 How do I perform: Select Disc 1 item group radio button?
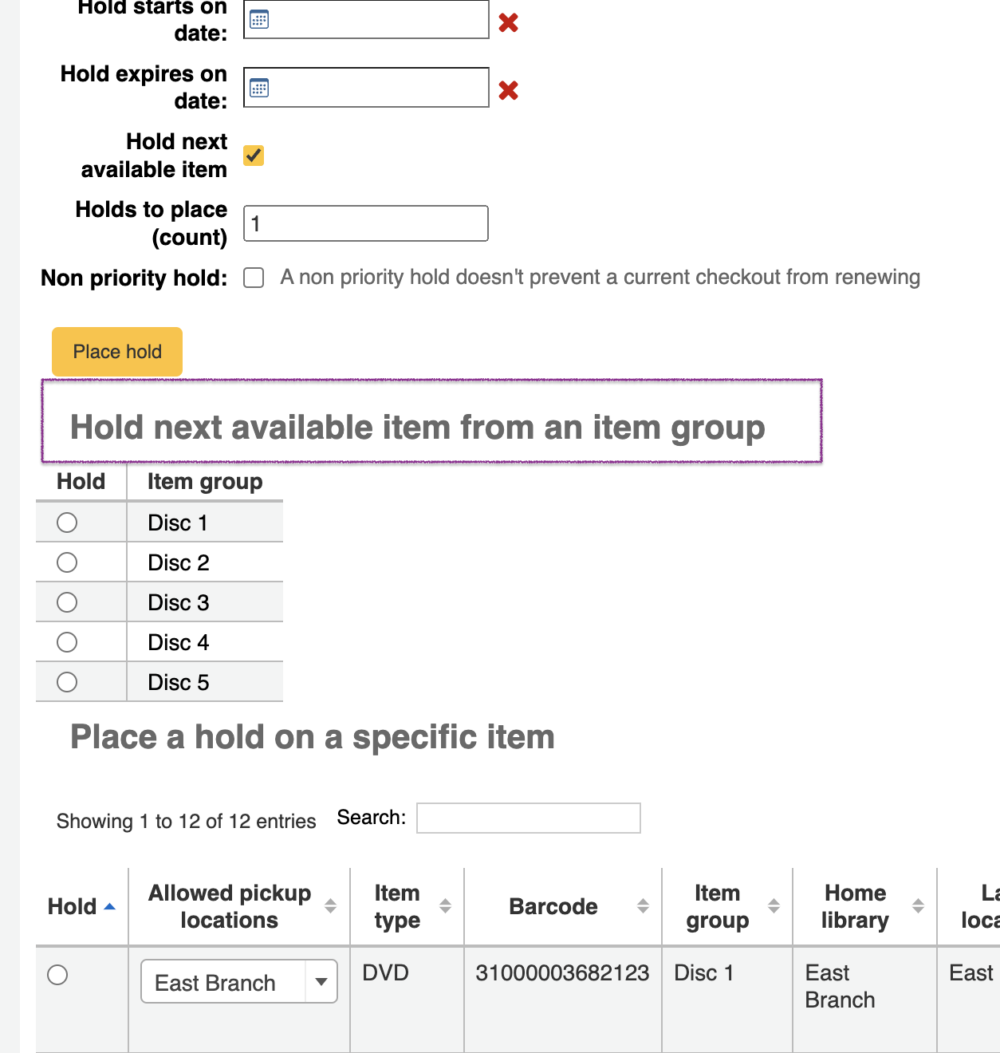click(x=67, y=522)
